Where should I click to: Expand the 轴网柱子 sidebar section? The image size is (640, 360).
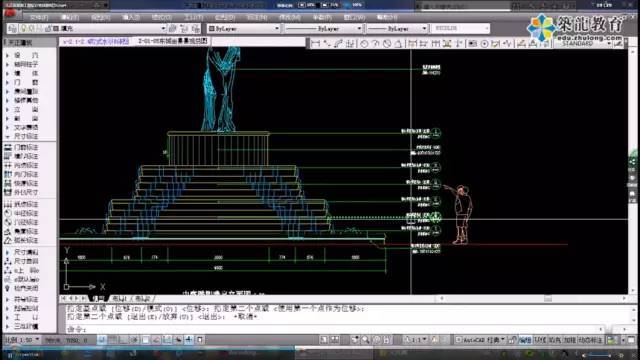coord(23,64)
